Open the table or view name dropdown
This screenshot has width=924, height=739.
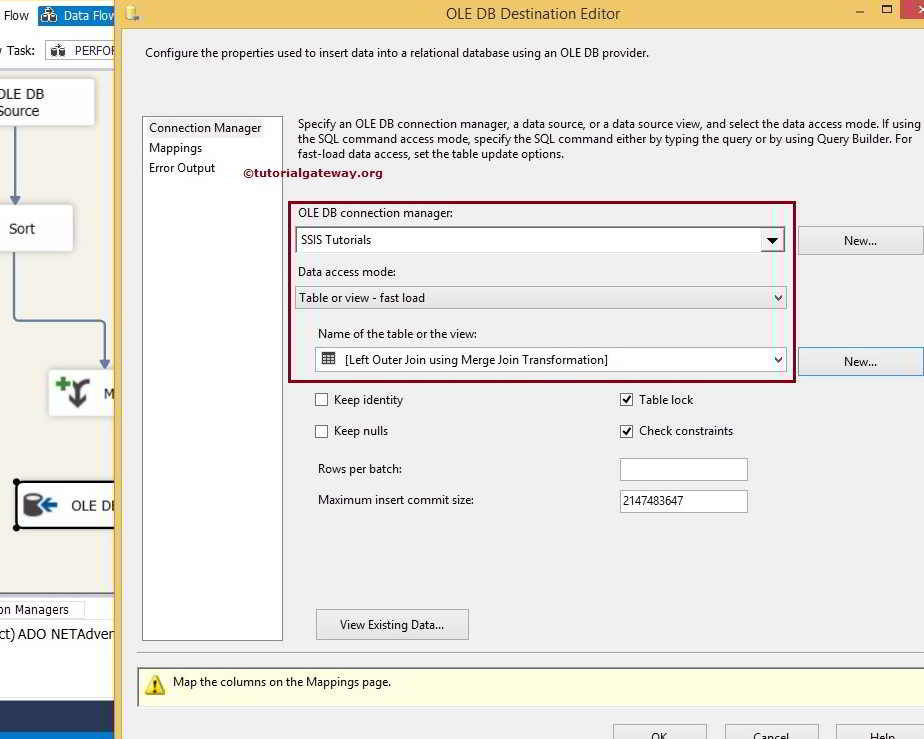[779, 359]
